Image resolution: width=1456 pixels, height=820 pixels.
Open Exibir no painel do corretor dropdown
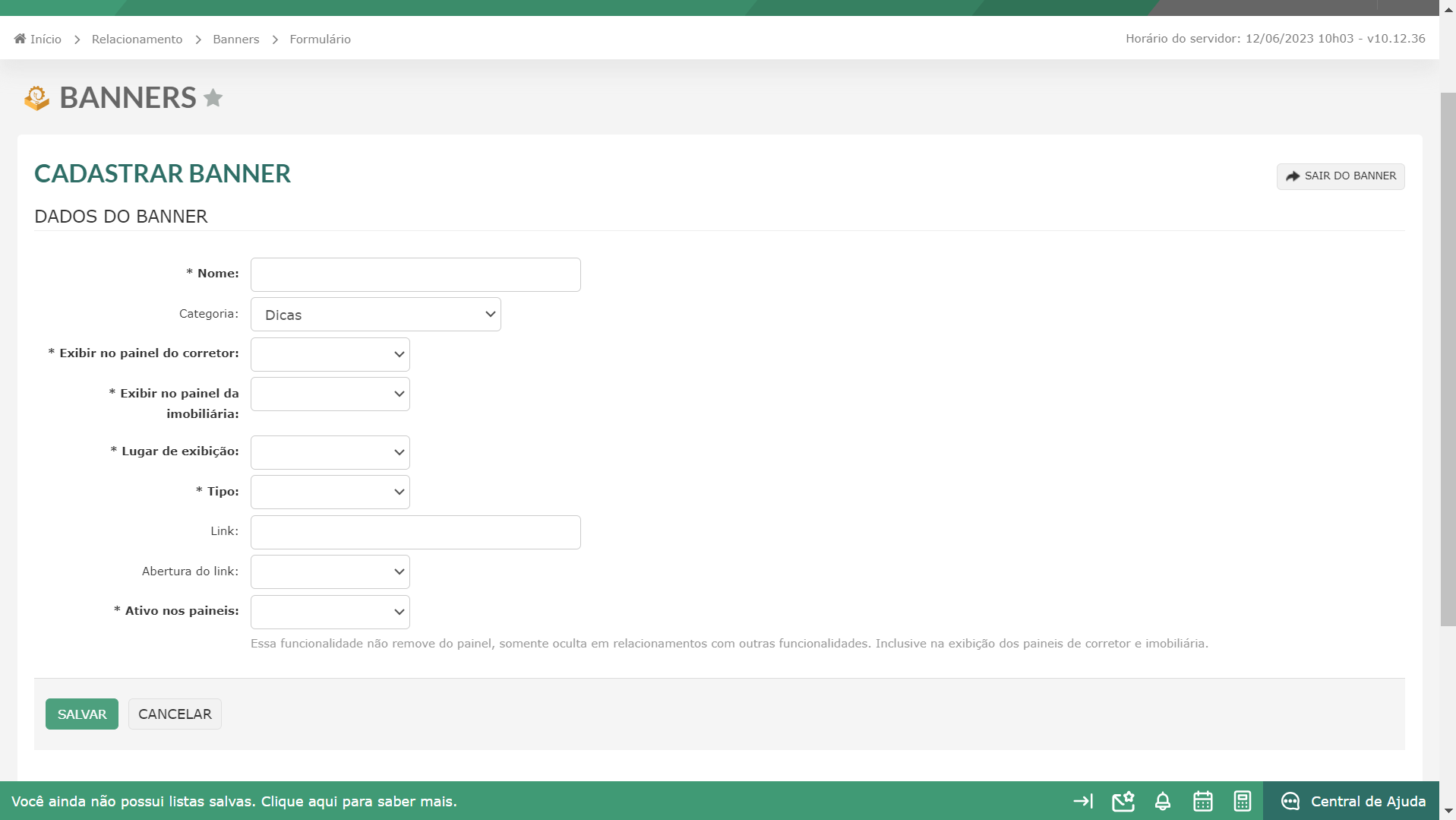coord(330,355)
